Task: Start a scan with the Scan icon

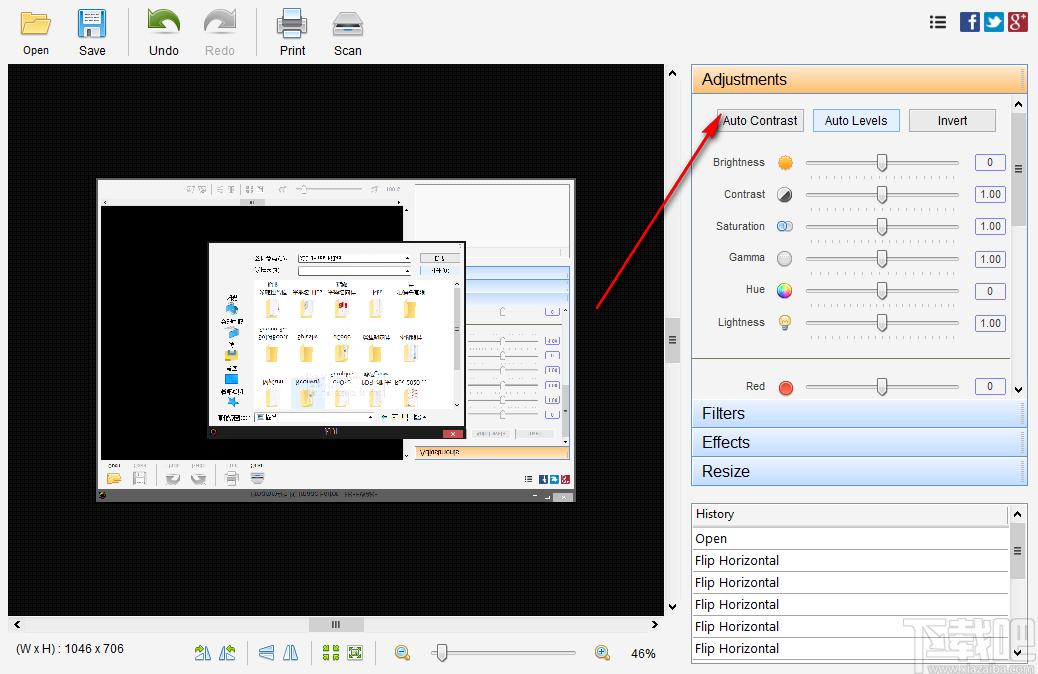Action: coord(348,24)
